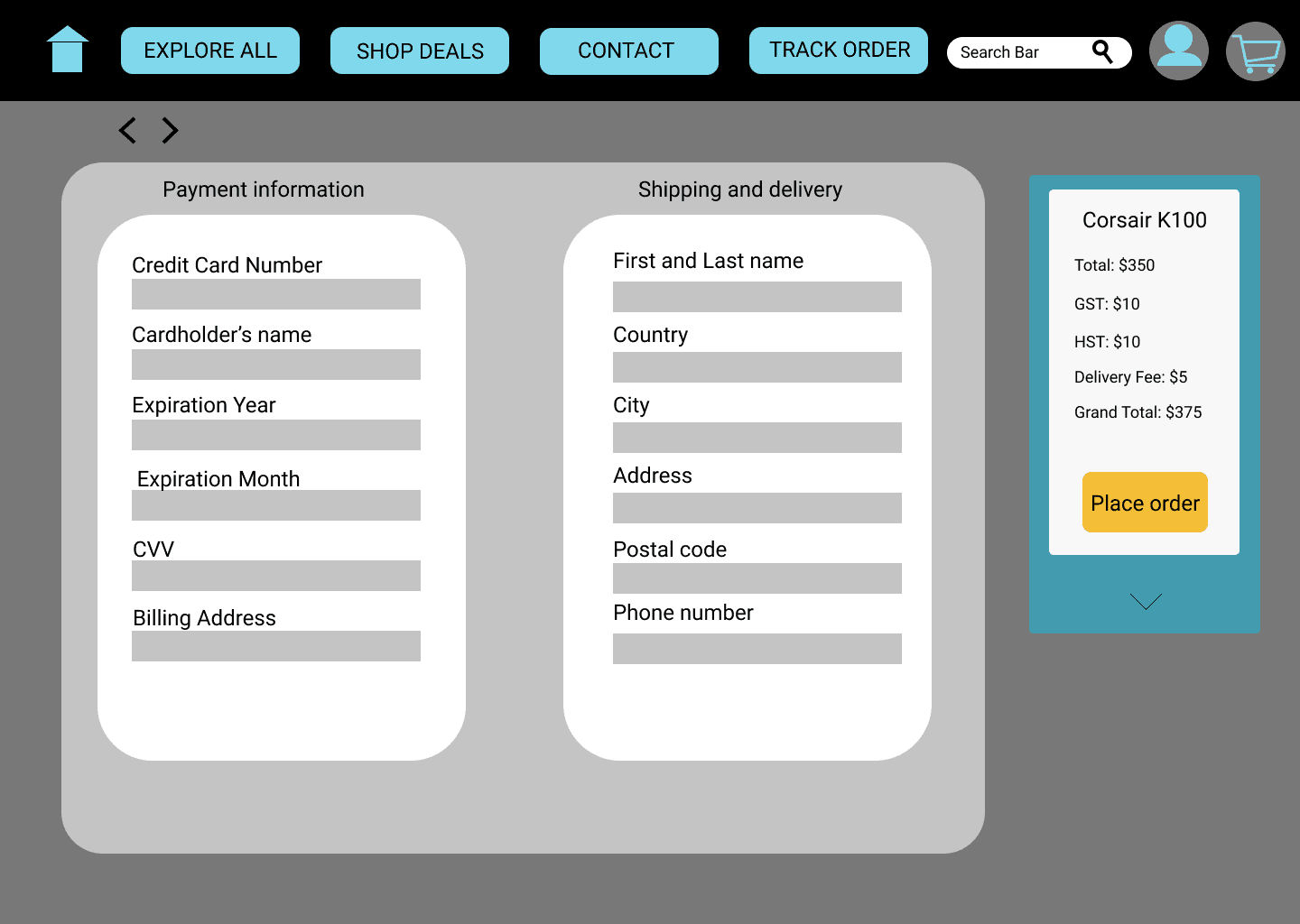Click the user profile account icon
Screen dimensions: 1300x924
(x=1178, y=51)
